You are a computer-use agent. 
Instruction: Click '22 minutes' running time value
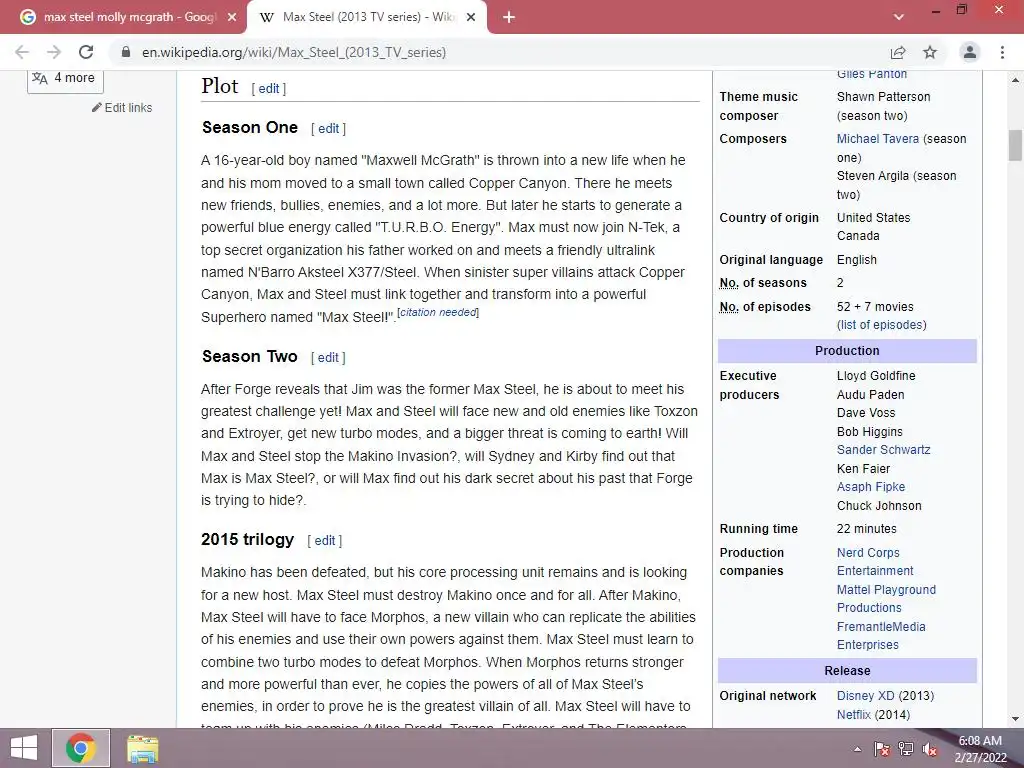pyautogui.click(x=867, y=529)
